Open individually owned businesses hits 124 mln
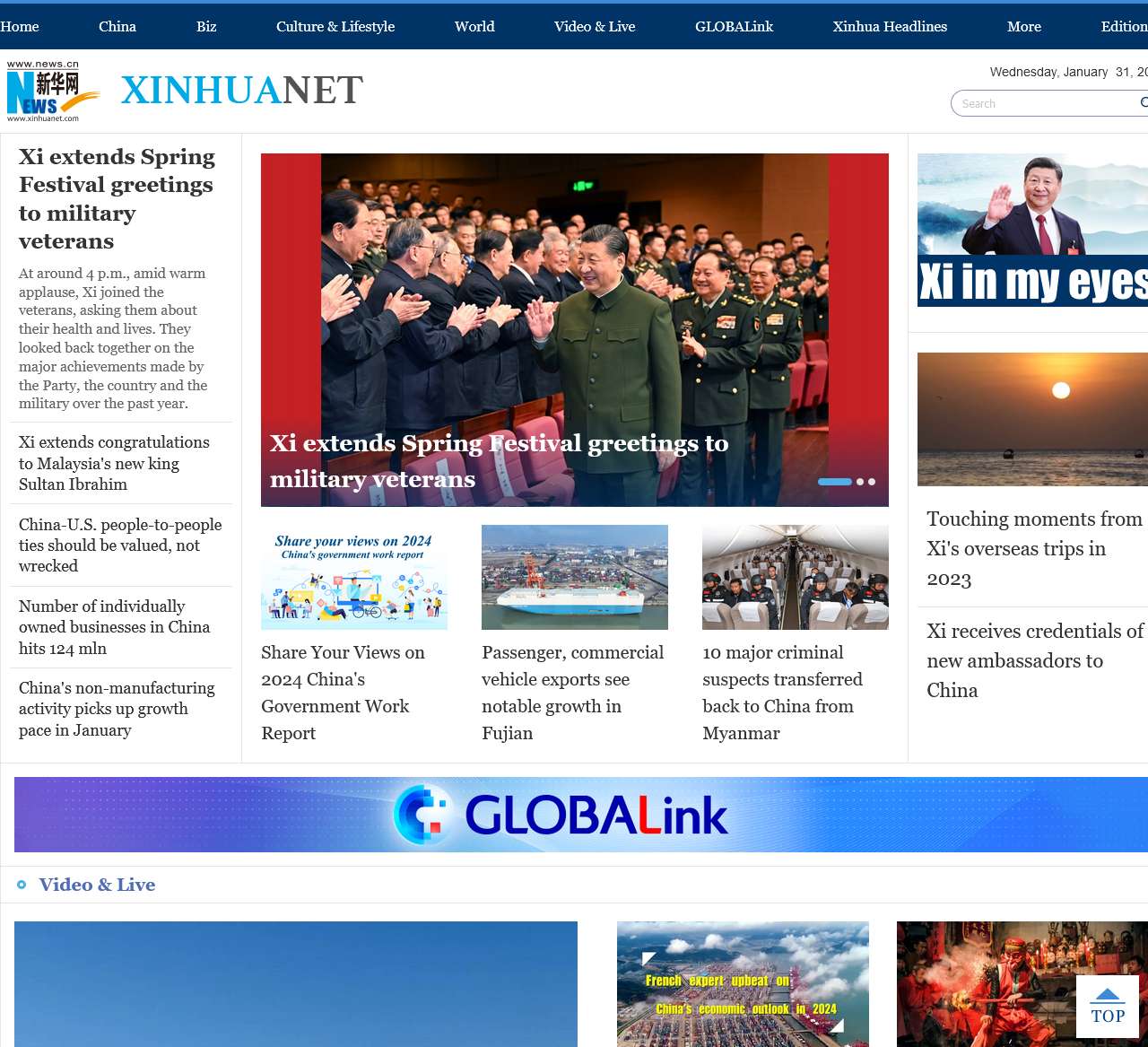 (114, 627)
